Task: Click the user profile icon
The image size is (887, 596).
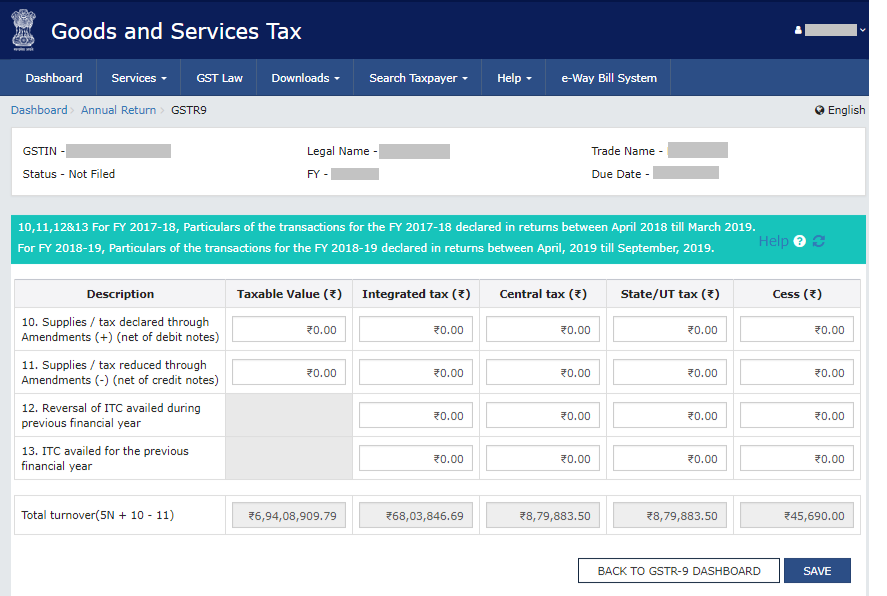Action: (798, 30)
